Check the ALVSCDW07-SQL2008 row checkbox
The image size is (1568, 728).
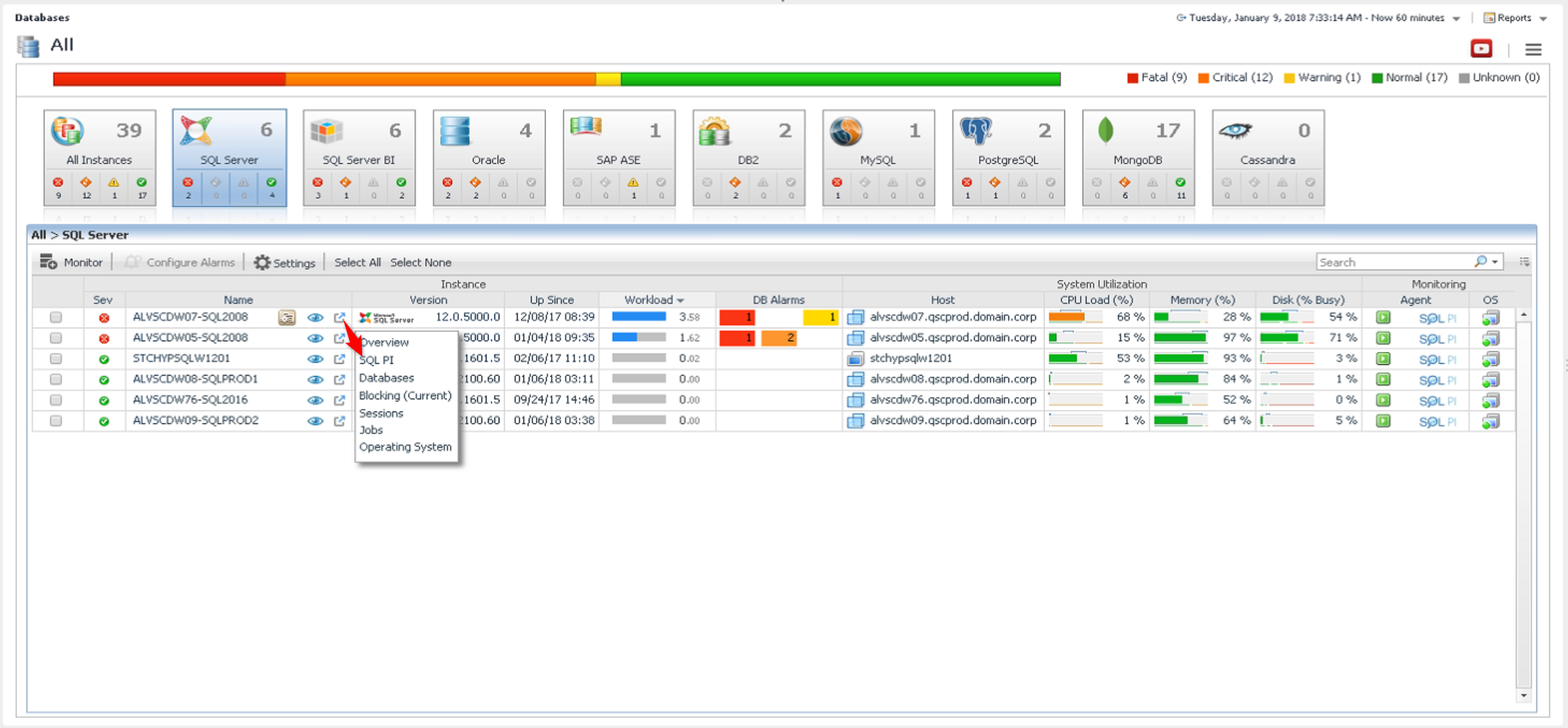pos(56,317)
